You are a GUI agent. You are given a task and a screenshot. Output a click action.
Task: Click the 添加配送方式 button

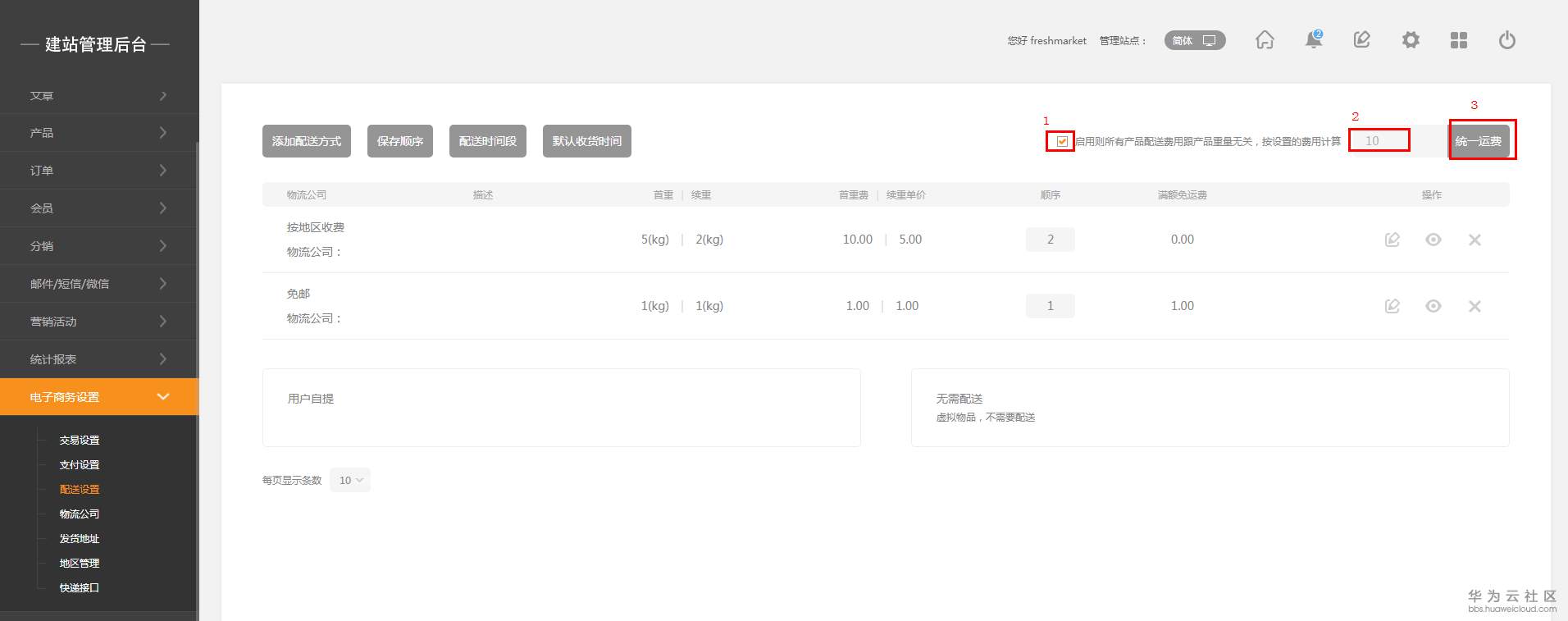click(307, 141)
